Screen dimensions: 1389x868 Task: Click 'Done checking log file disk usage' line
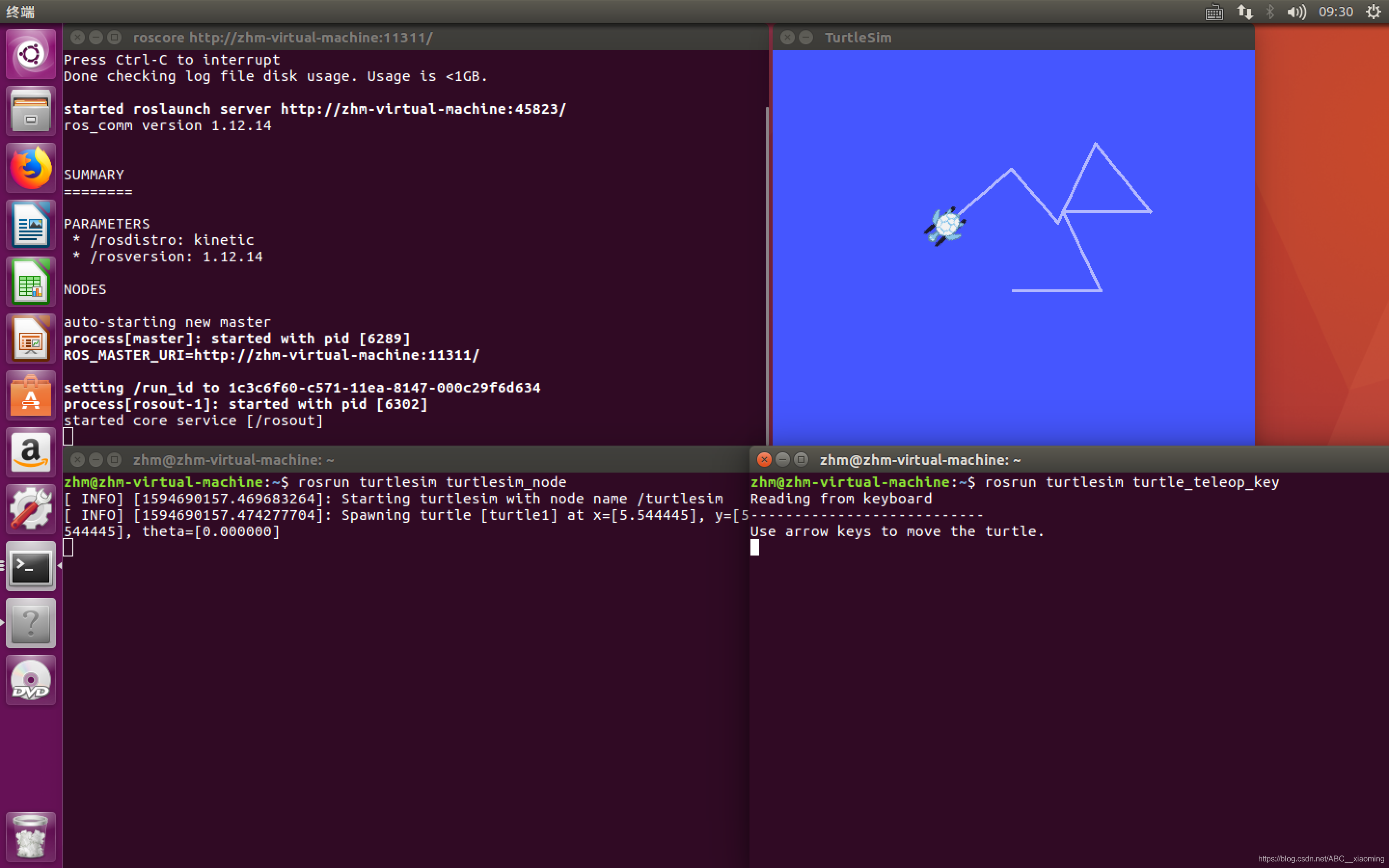pos(275,76)
